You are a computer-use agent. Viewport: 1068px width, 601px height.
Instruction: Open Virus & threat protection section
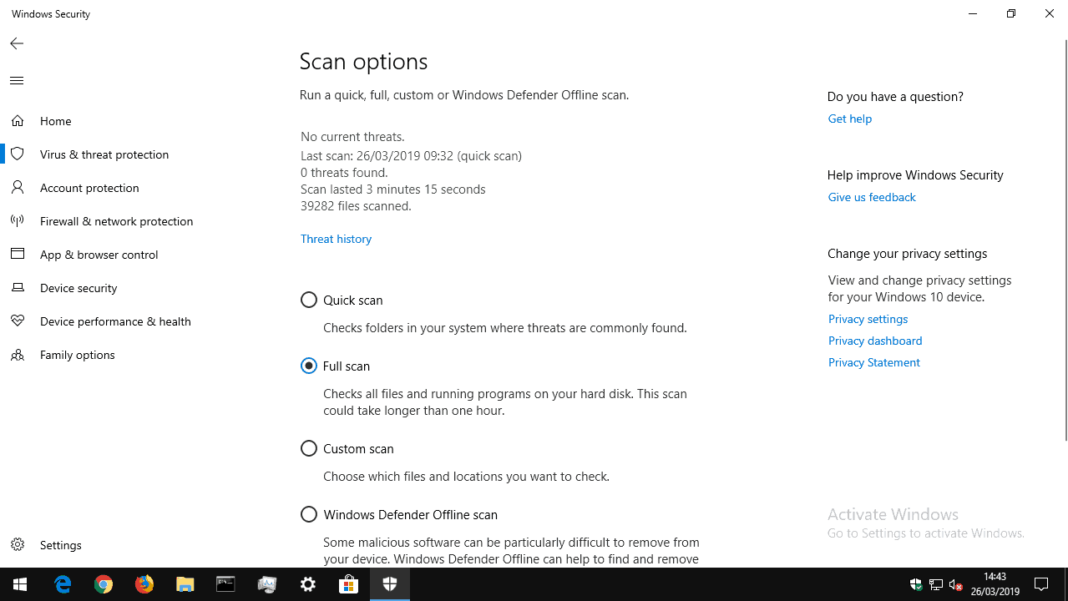(x=104, y=155)
